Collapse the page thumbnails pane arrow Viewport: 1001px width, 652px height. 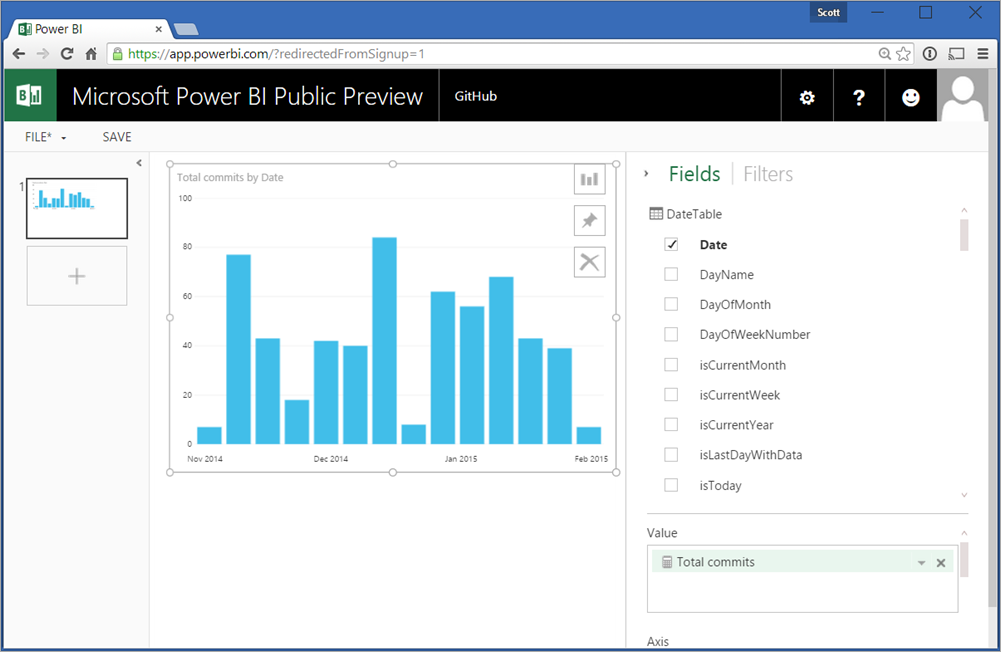139,163
